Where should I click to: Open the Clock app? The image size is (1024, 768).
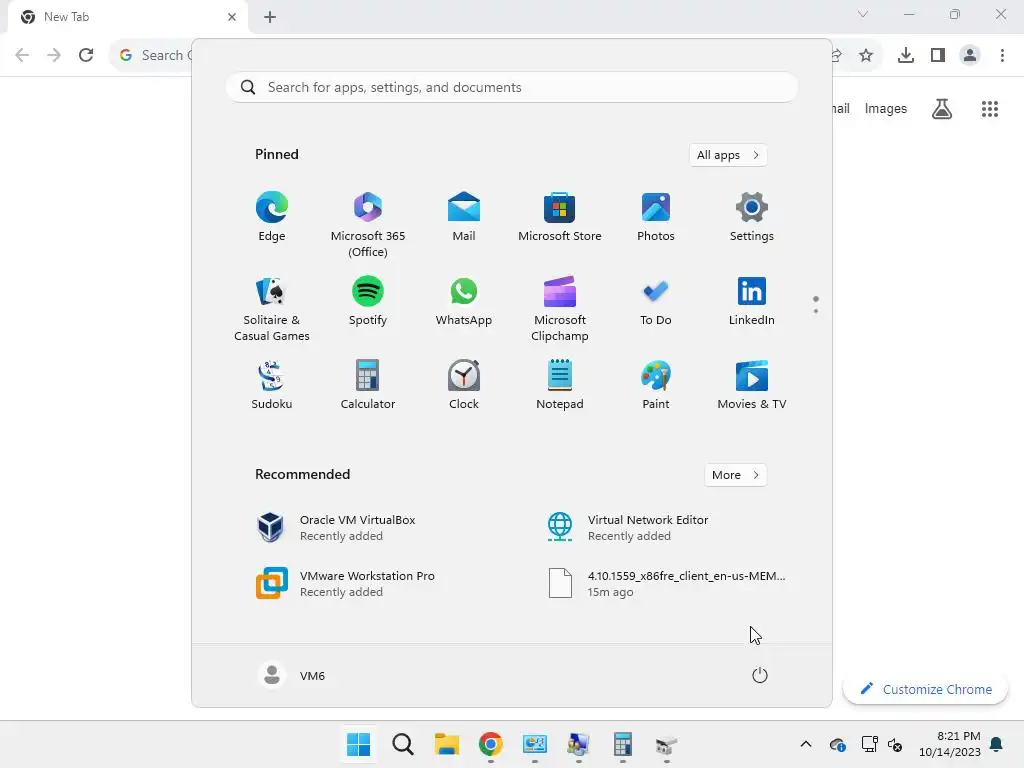(464, 384)
